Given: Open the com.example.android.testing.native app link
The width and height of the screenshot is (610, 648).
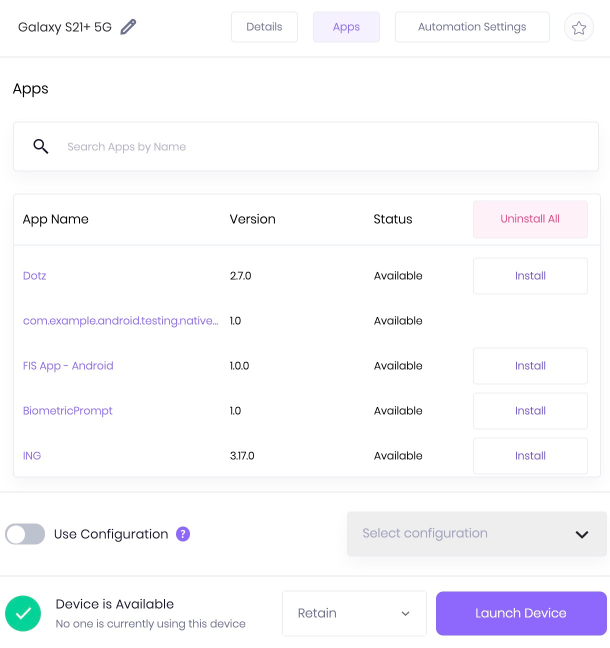Looking at the screenshot, I should pos(121,321).
